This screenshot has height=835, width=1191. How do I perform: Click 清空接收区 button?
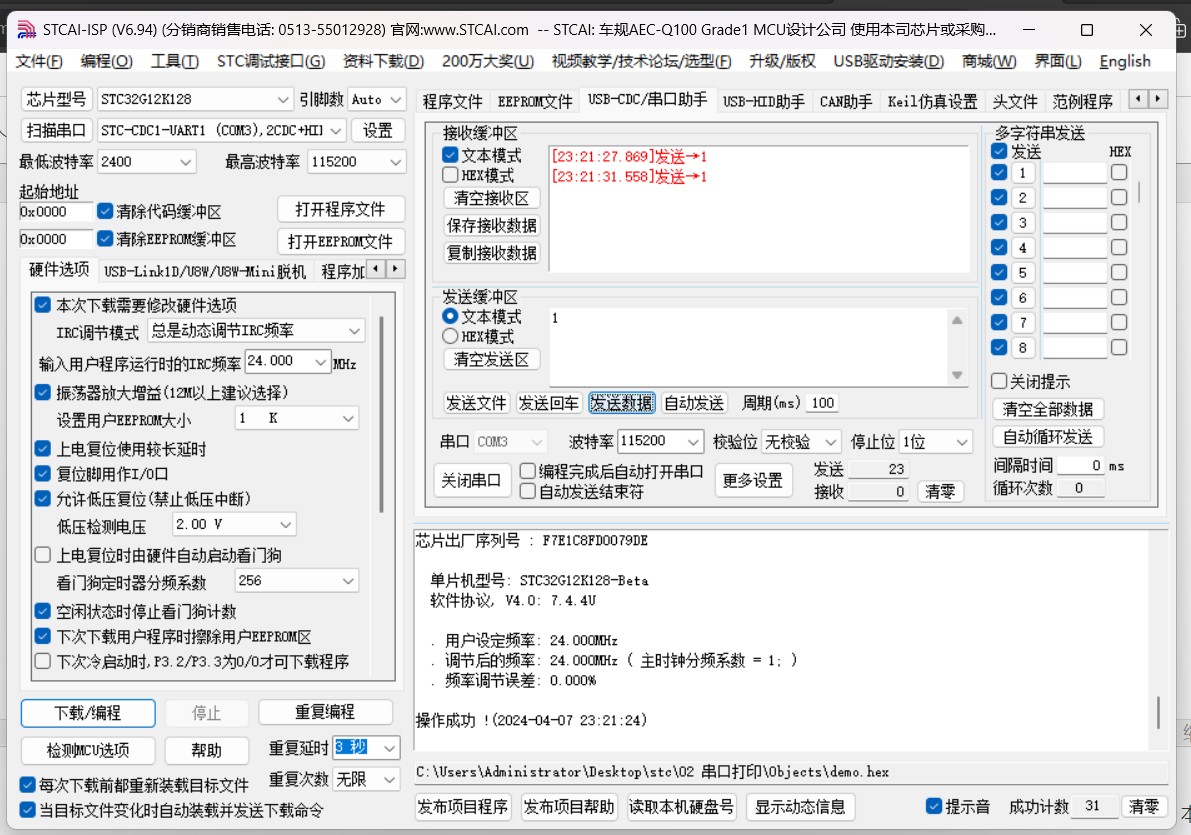click(491, 198)
